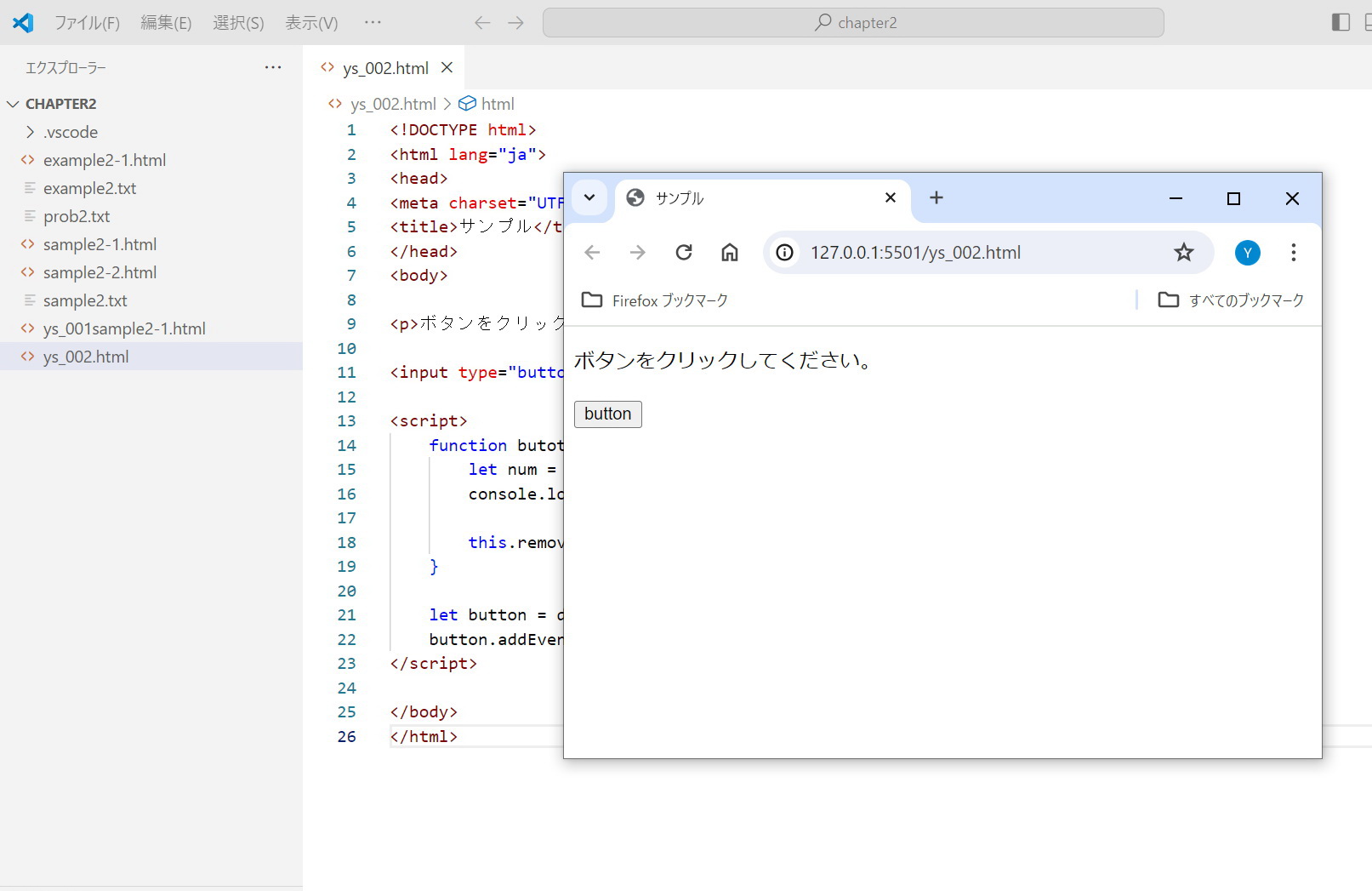Reload the page in Chrome
Screen dimensions: 1372x891
point(684,253)
